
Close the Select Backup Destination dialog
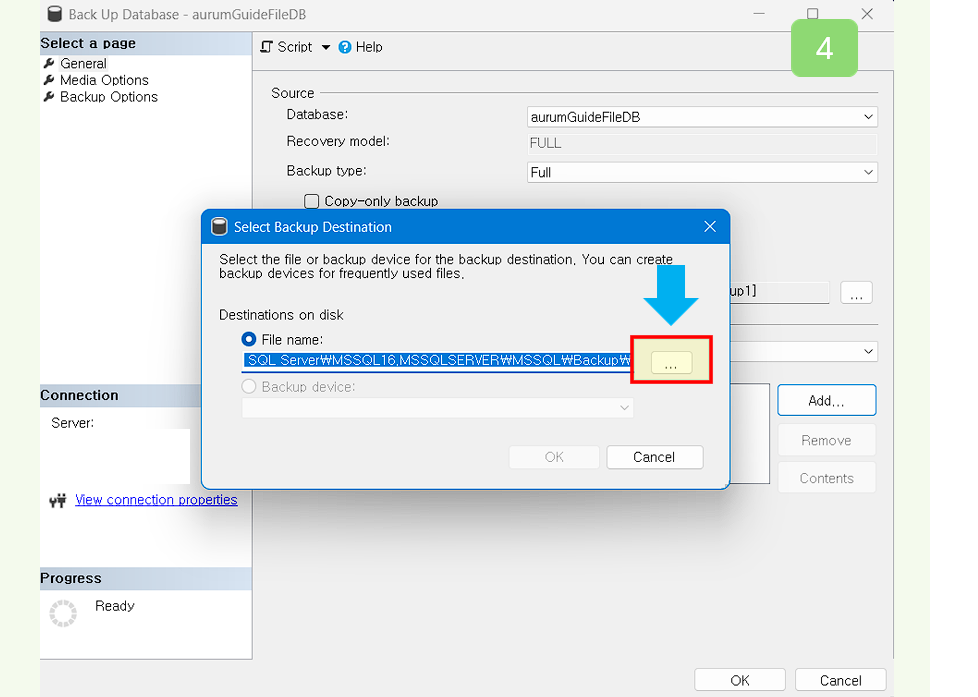[x=710, y=227]
